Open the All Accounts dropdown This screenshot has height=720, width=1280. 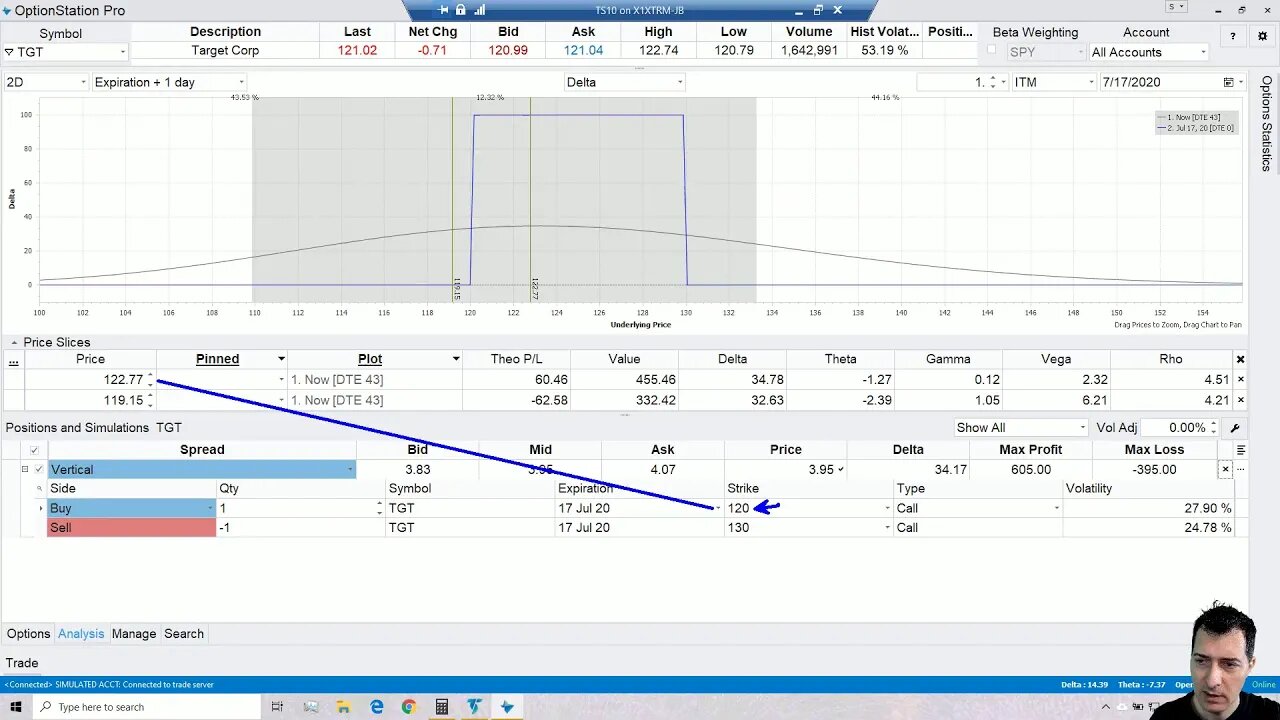coord(1202,52)
